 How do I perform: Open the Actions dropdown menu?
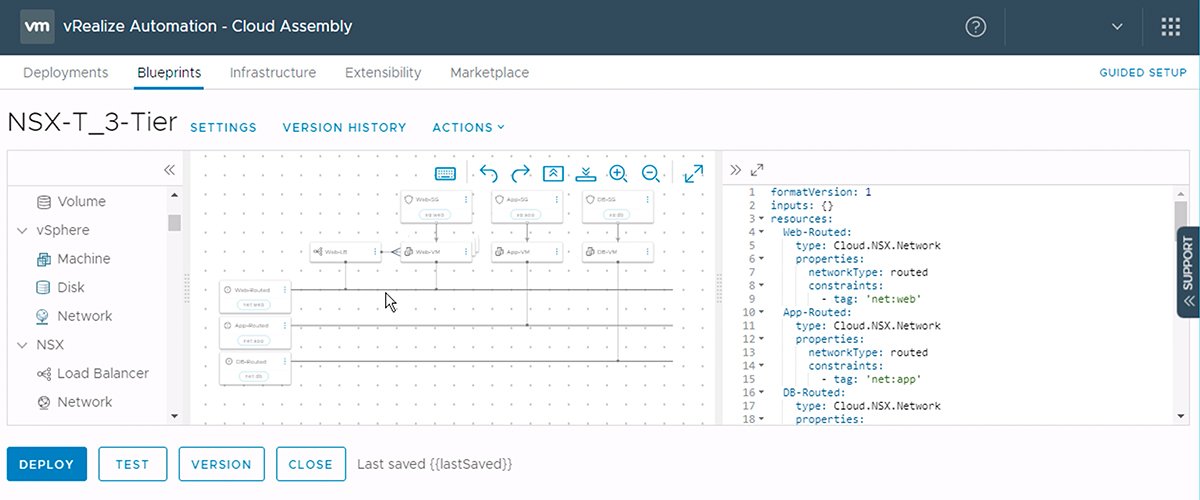[468, 128]
